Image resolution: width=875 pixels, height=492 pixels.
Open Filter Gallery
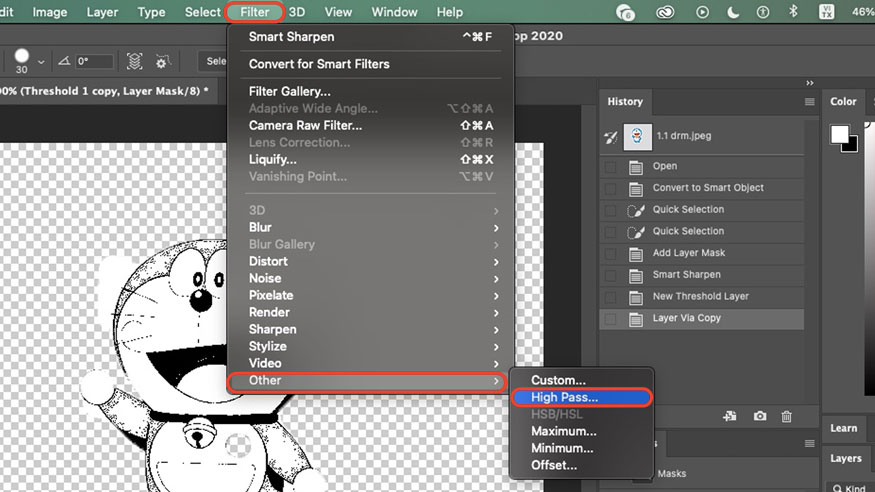[371, 91]
